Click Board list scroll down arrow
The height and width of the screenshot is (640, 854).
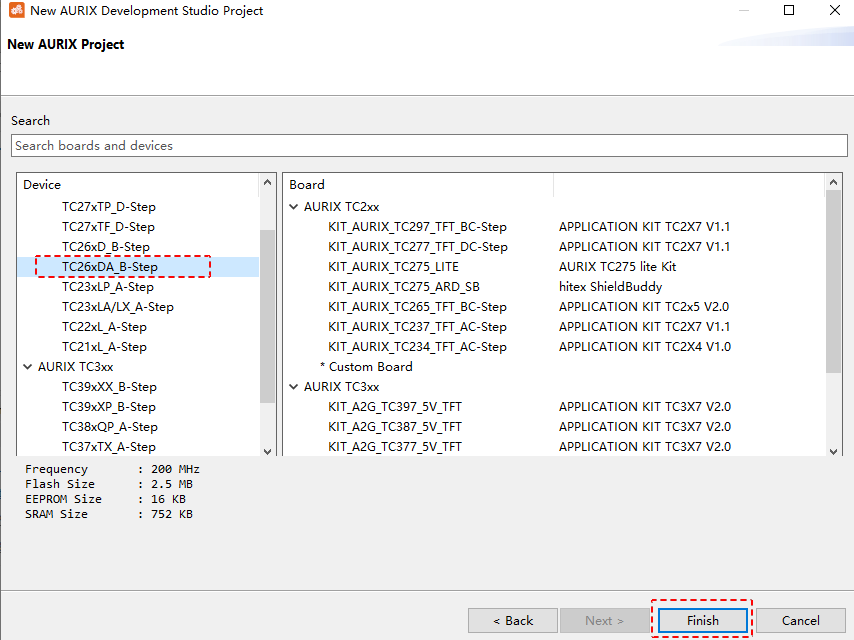833,451
